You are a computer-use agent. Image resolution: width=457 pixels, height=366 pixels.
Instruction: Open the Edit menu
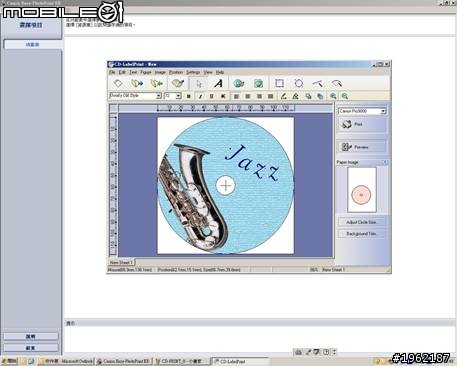pyautogui.click(x=122, y=72)
